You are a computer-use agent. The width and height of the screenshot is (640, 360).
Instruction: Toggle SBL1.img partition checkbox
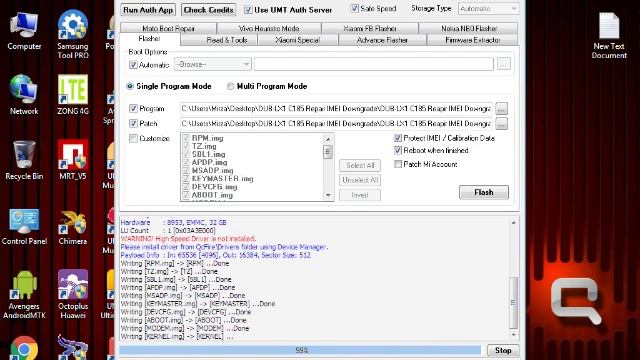coord(186,154)
